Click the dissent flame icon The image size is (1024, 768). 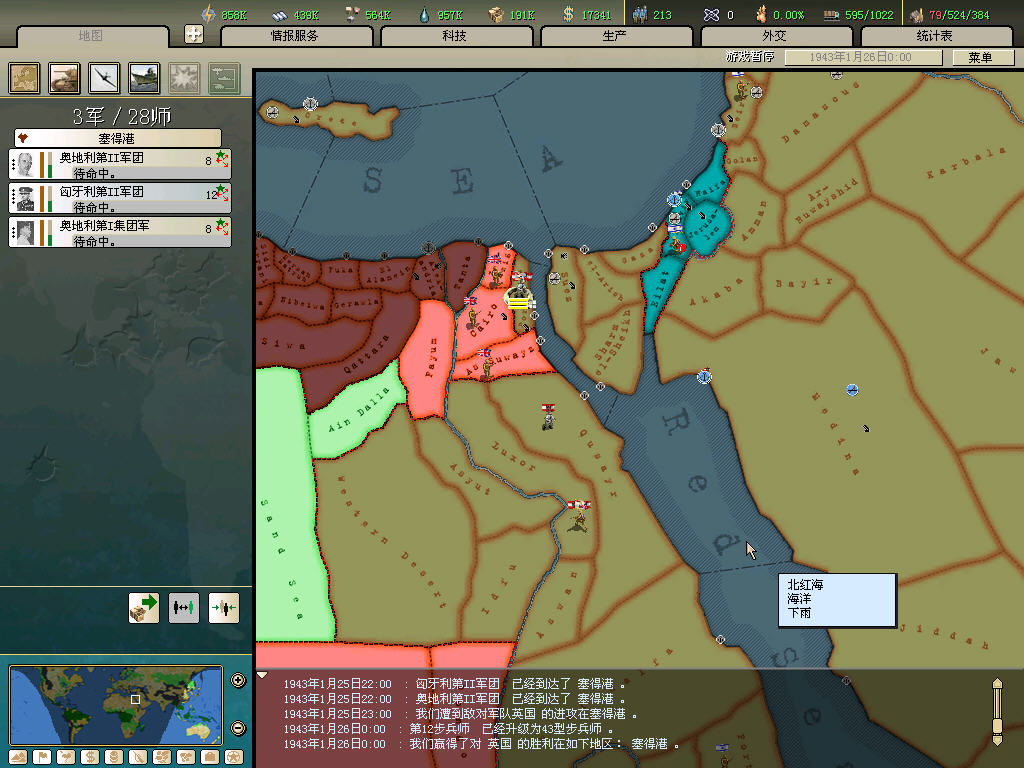tap(761, 14)
